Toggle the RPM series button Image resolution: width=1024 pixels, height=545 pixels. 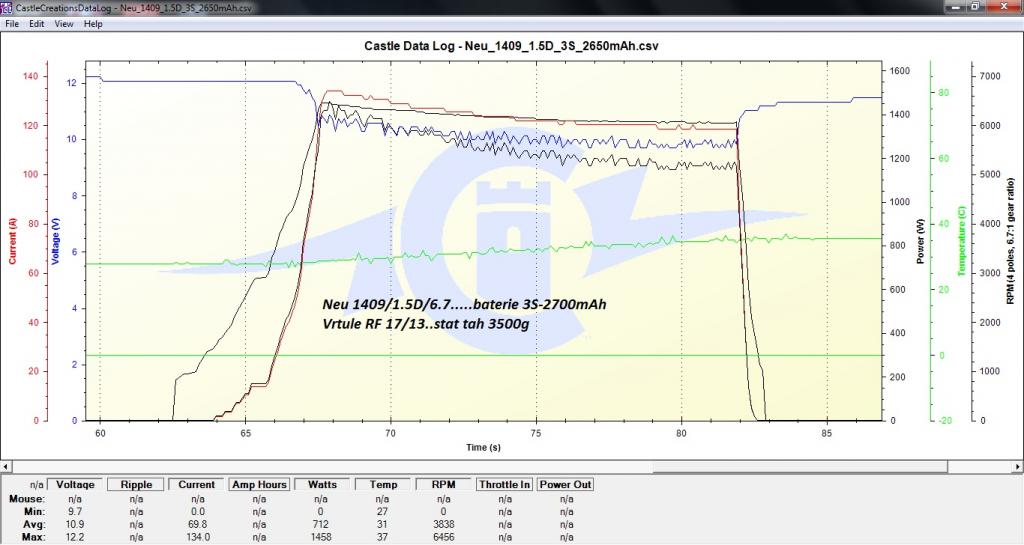tap(443, 484)
